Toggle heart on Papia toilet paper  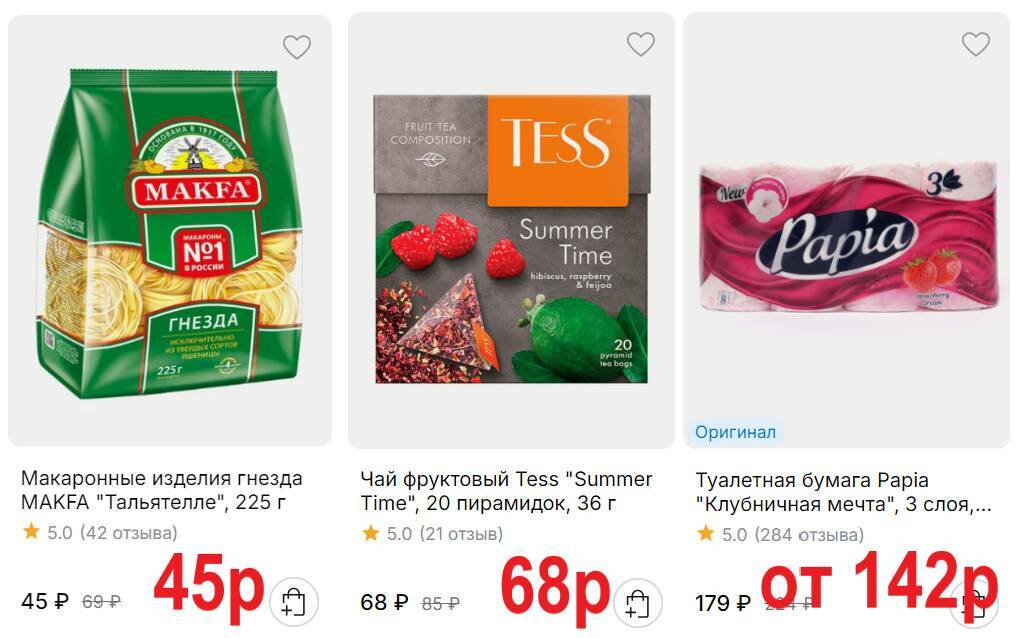coord(975,44)
